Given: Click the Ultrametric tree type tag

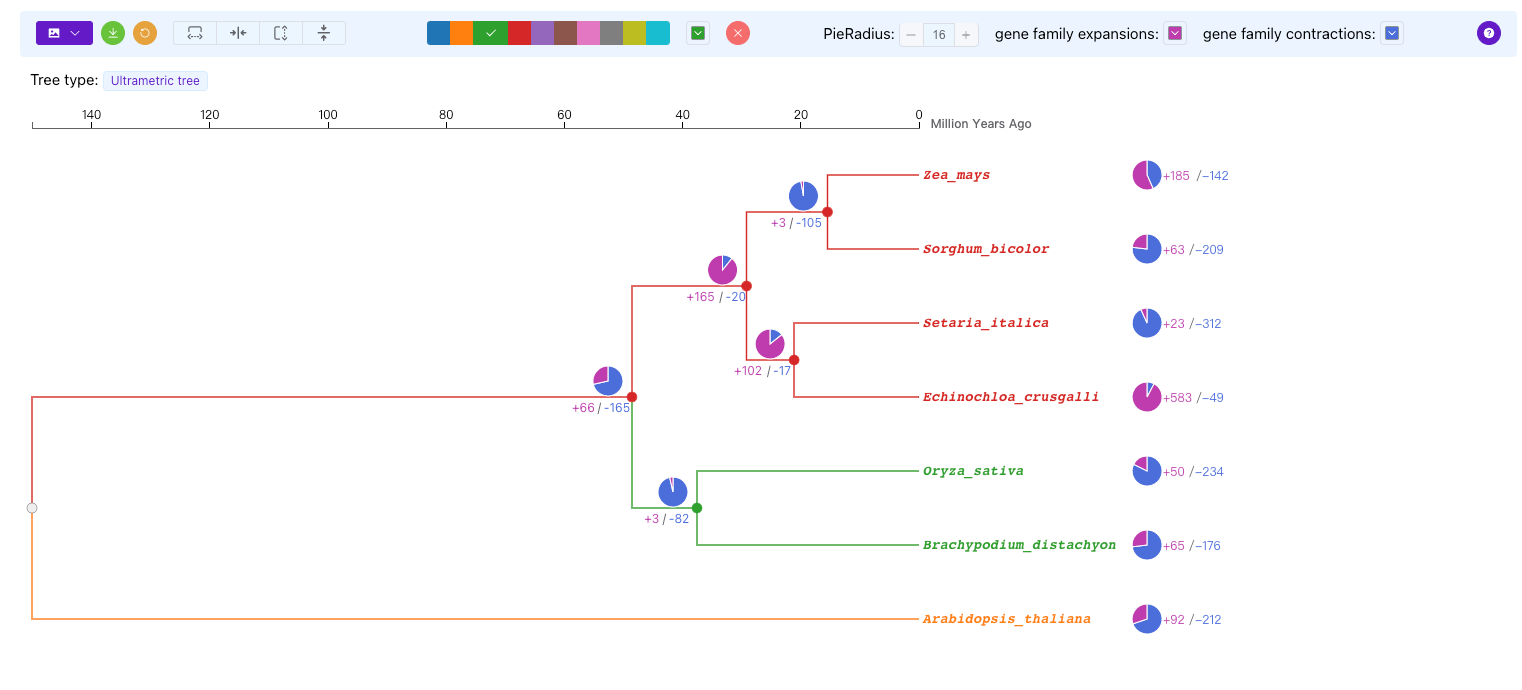Looking at the screenshot, I should pyautogui.click(x=155, y=81).
